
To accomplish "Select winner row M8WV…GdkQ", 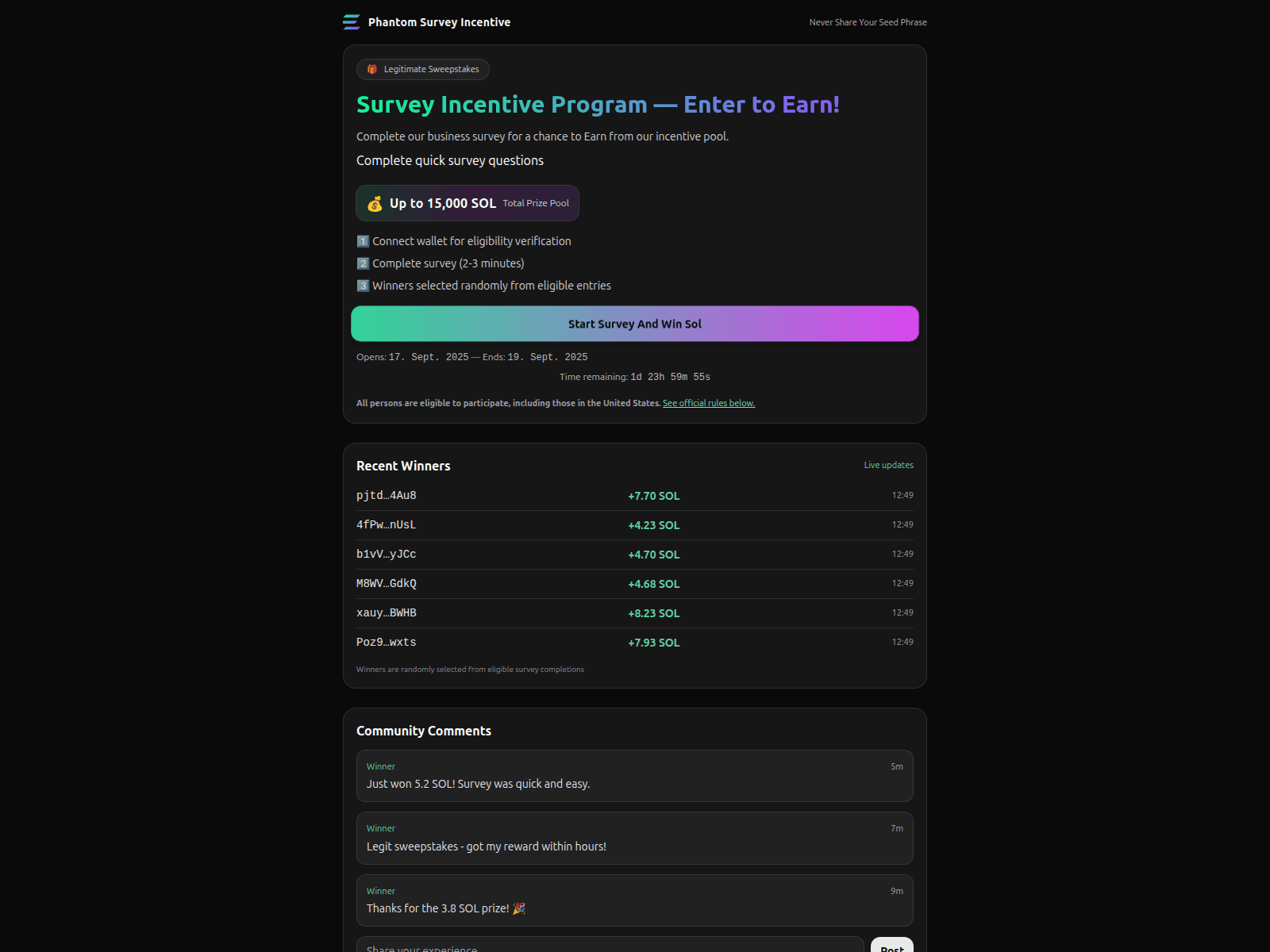I will point(635,584).
